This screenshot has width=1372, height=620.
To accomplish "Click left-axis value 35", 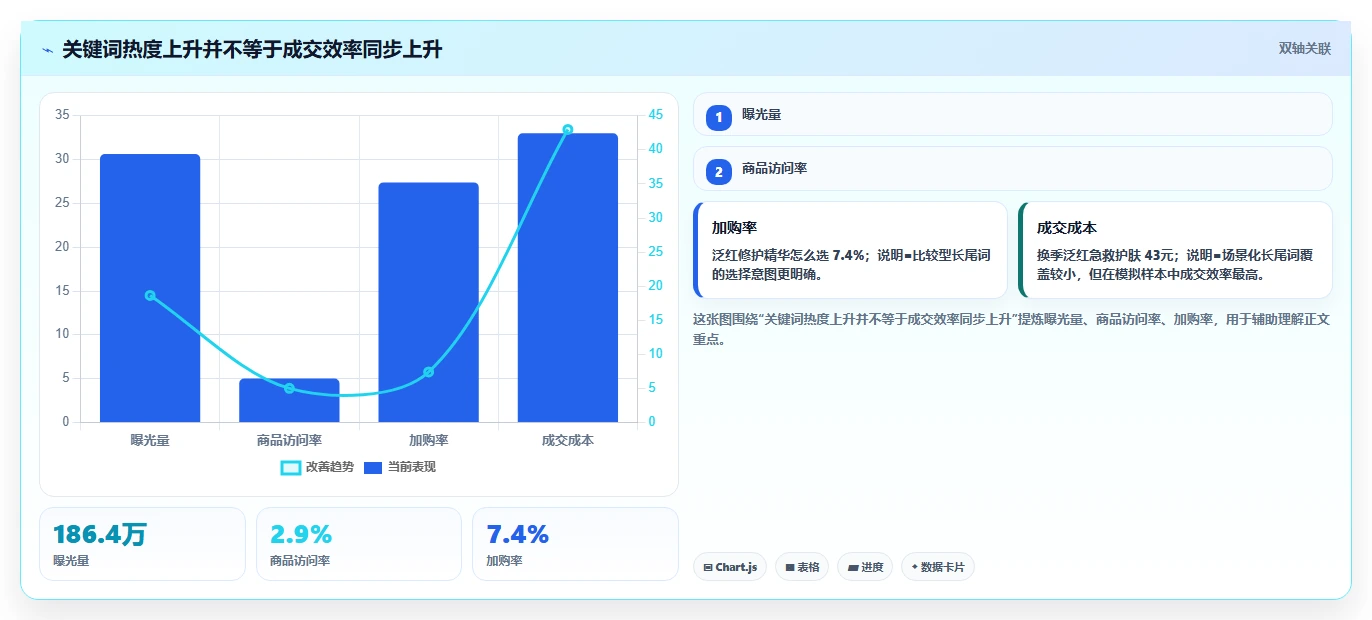I will coord(62,115).
